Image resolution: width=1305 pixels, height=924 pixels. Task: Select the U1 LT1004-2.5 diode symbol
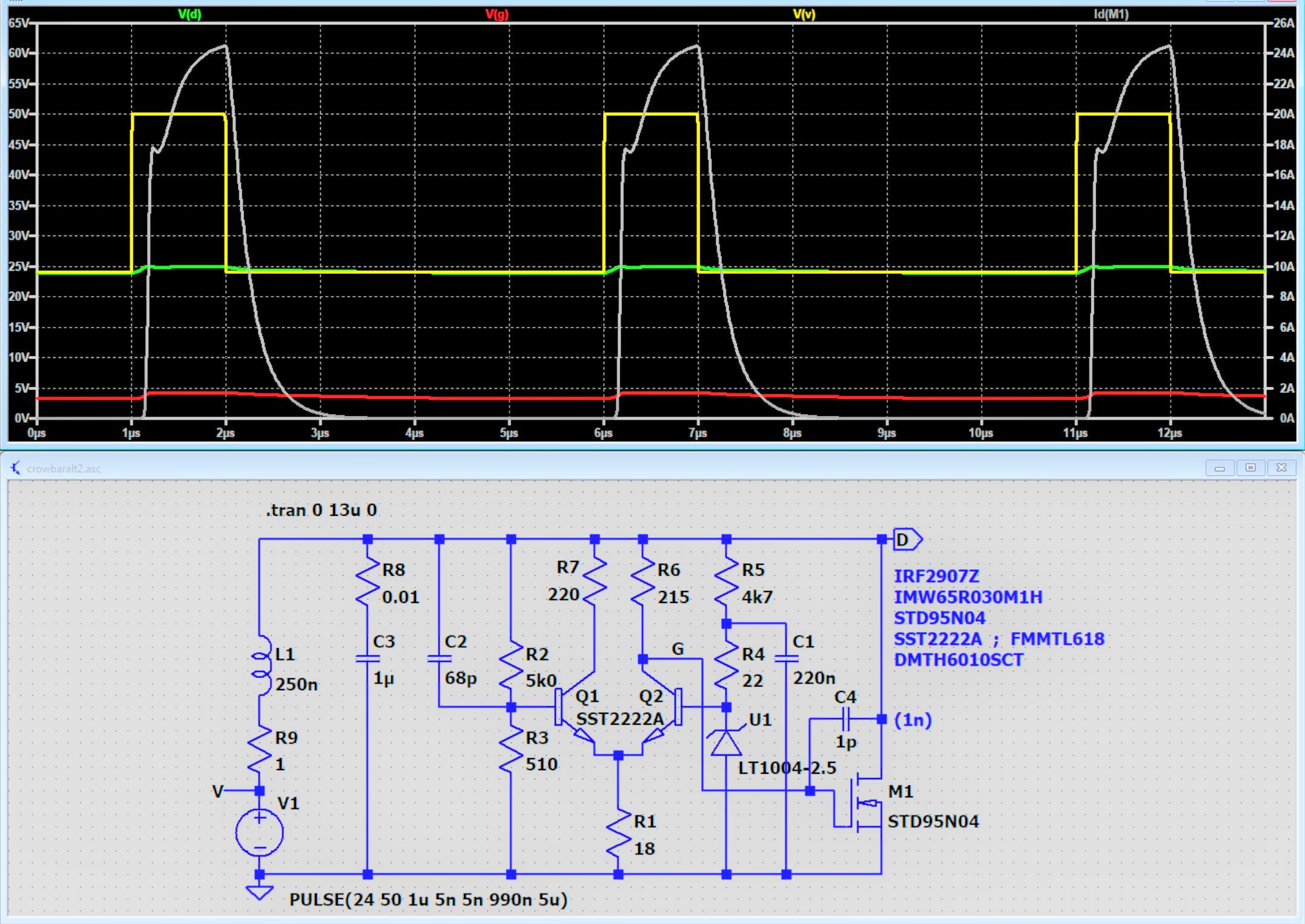(726, 742)
